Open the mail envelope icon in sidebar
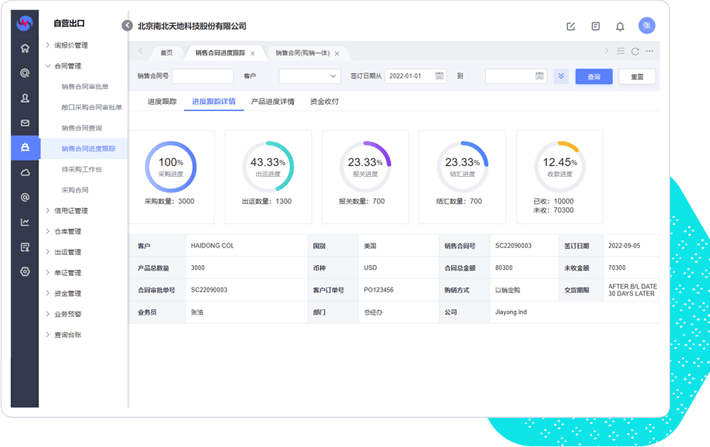 click(25, 123)
